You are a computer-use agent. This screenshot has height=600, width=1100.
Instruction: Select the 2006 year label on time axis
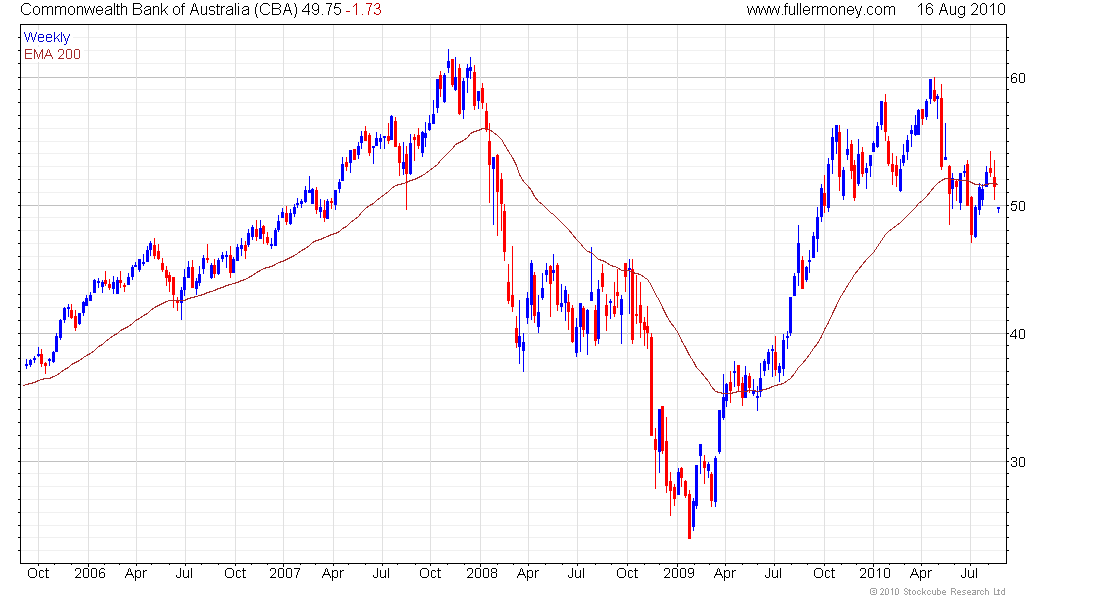[90, 573]
